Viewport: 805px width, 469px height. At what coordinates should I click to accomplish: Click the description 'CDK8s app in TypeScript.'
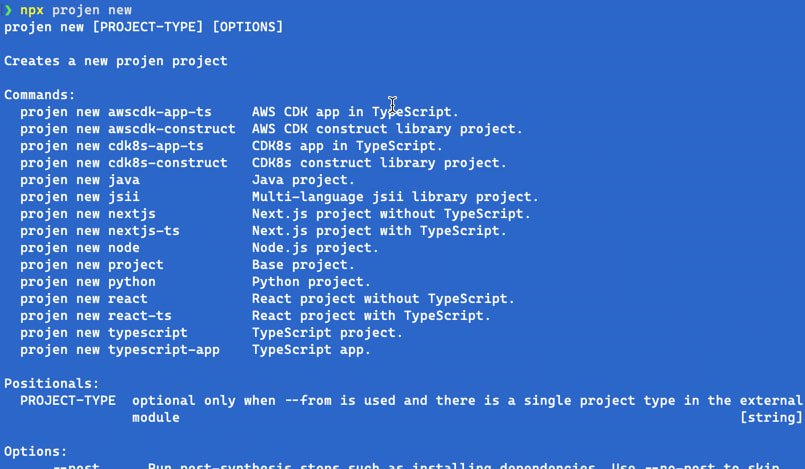click(347, 146)
